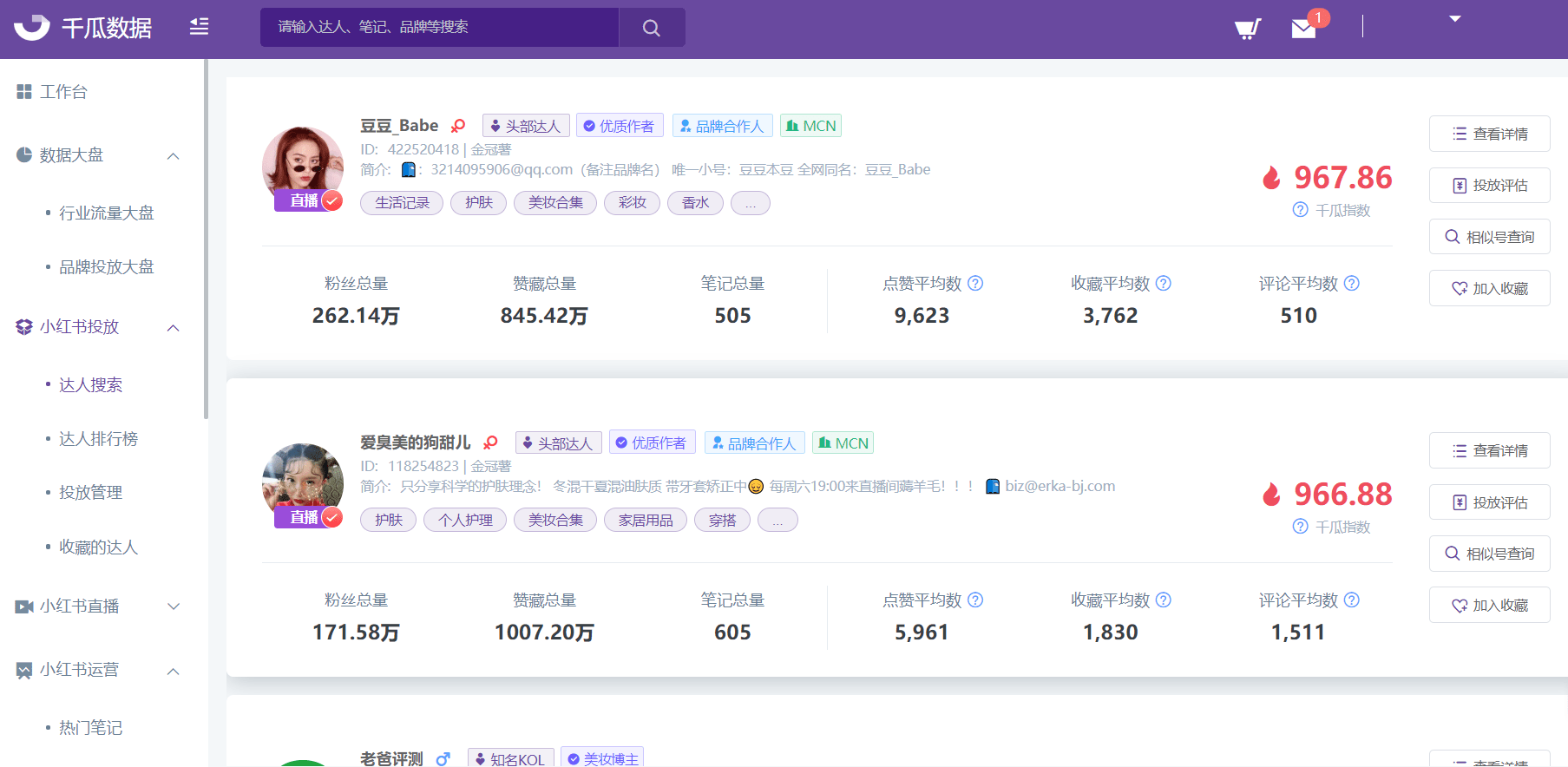The image size is (1568, 767).
Task: Toggle 加入收藏 for 爱臭美的狗甜儿
Action: [x=1489, y=605]
